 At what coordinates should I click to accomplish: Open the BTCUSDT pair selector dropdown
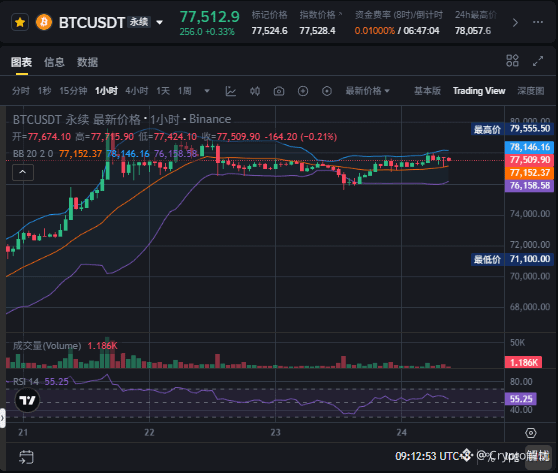(x=159, y=22)
